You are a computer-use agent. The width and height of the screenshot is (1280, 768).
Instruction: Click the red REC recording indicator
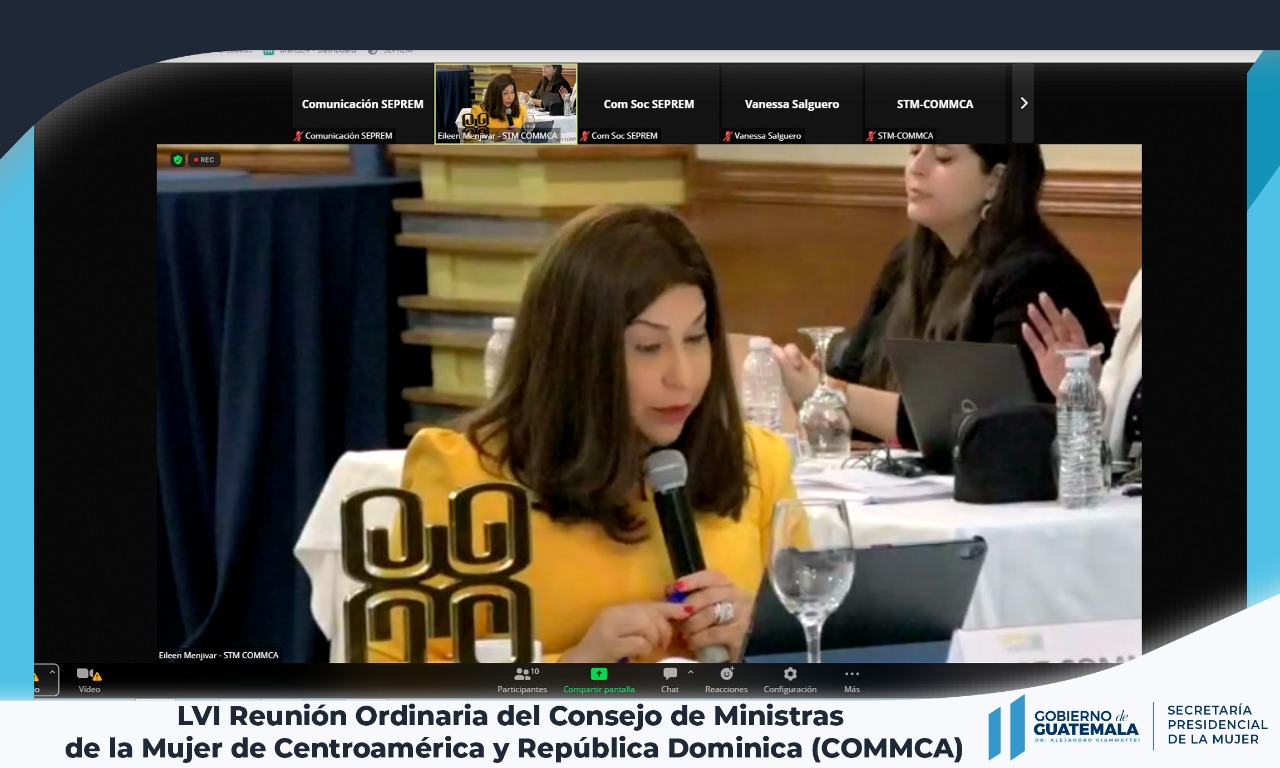(205, 159)
